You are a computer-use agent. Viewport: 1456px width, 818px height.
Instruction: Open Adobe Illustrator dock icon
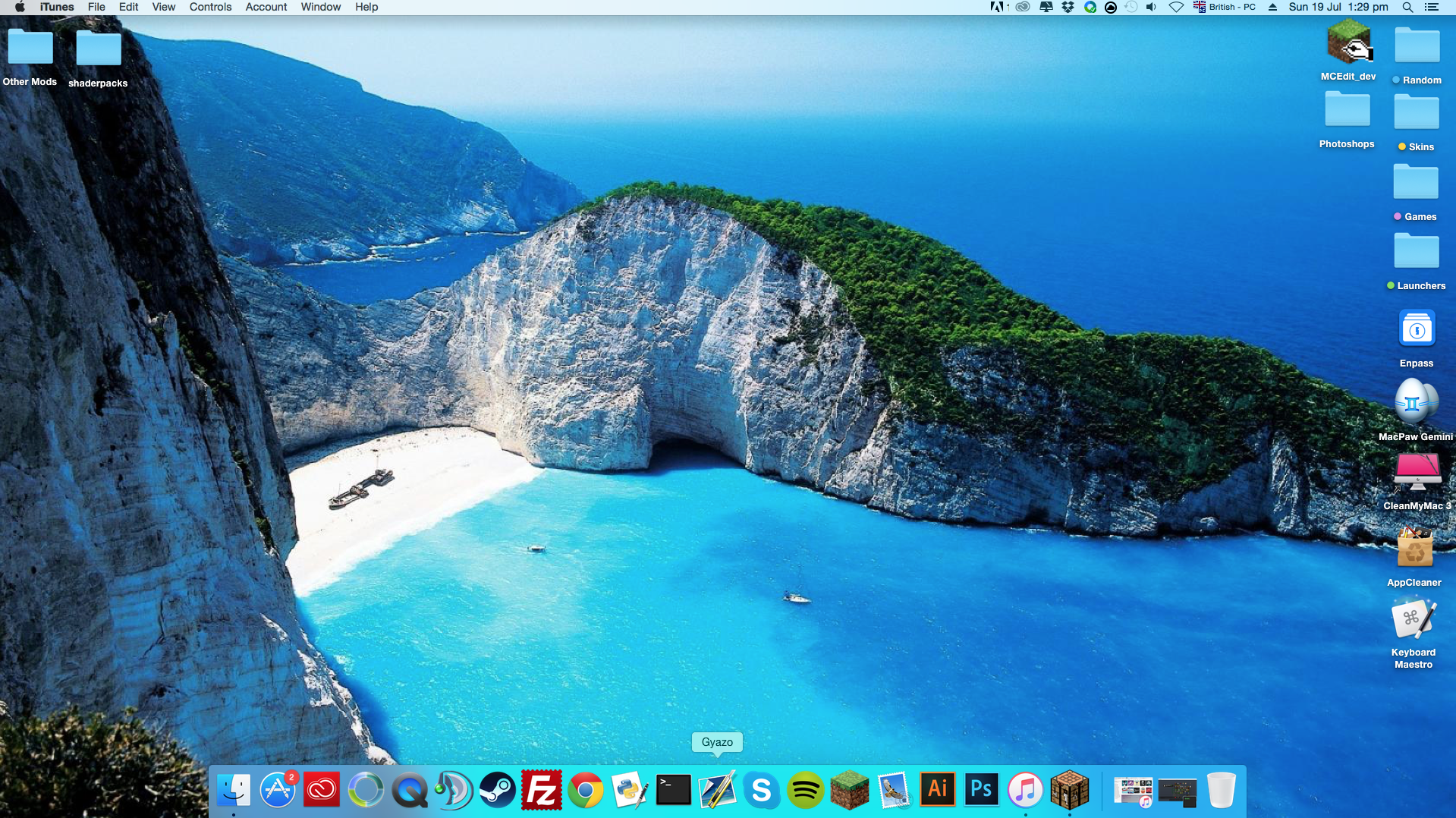[x=937, y=790]
